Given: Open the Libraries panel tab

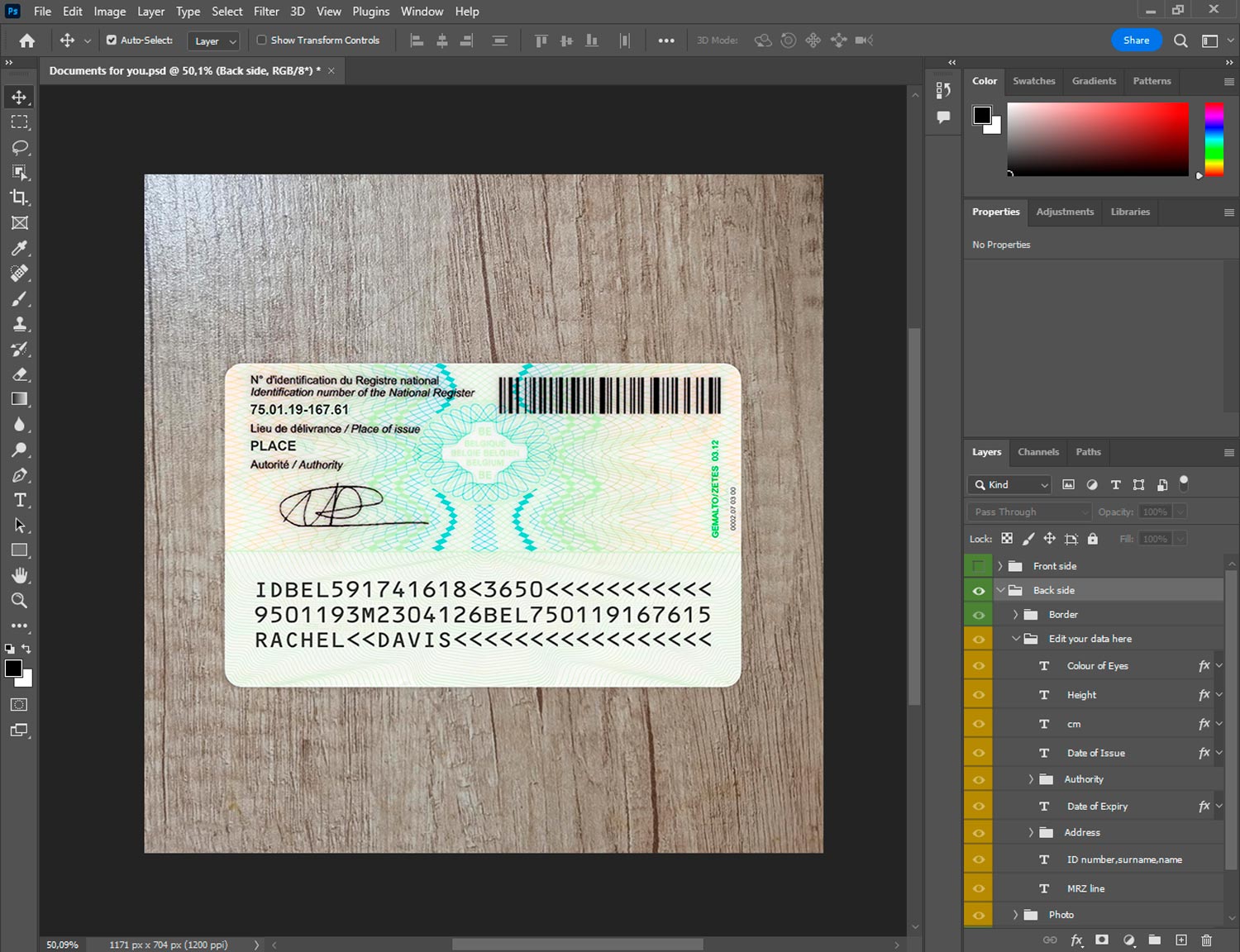Looking at the screenshot, I should click(1129, 212).
